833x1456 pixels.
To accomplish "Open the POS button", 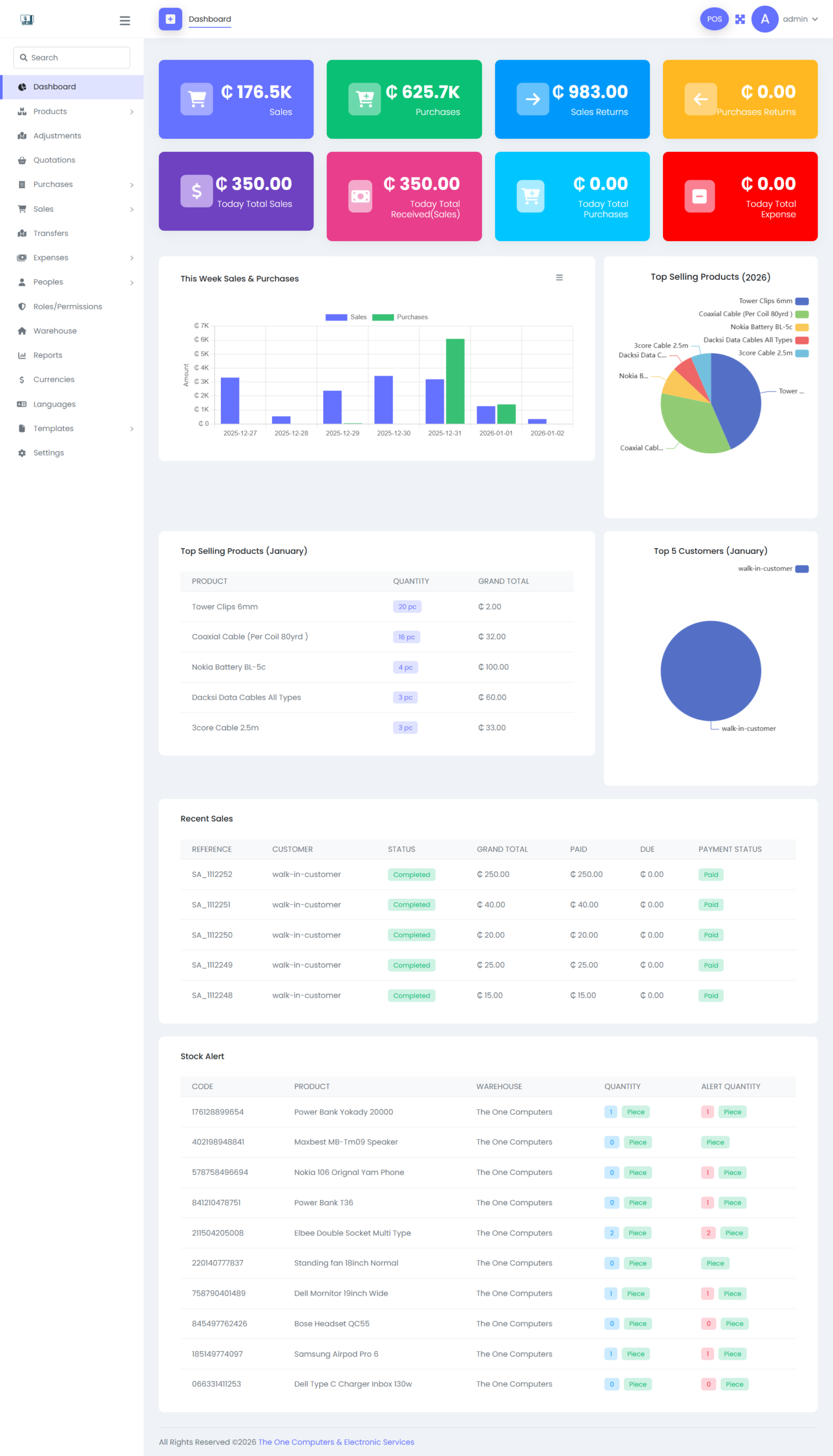I will [714, 19].
